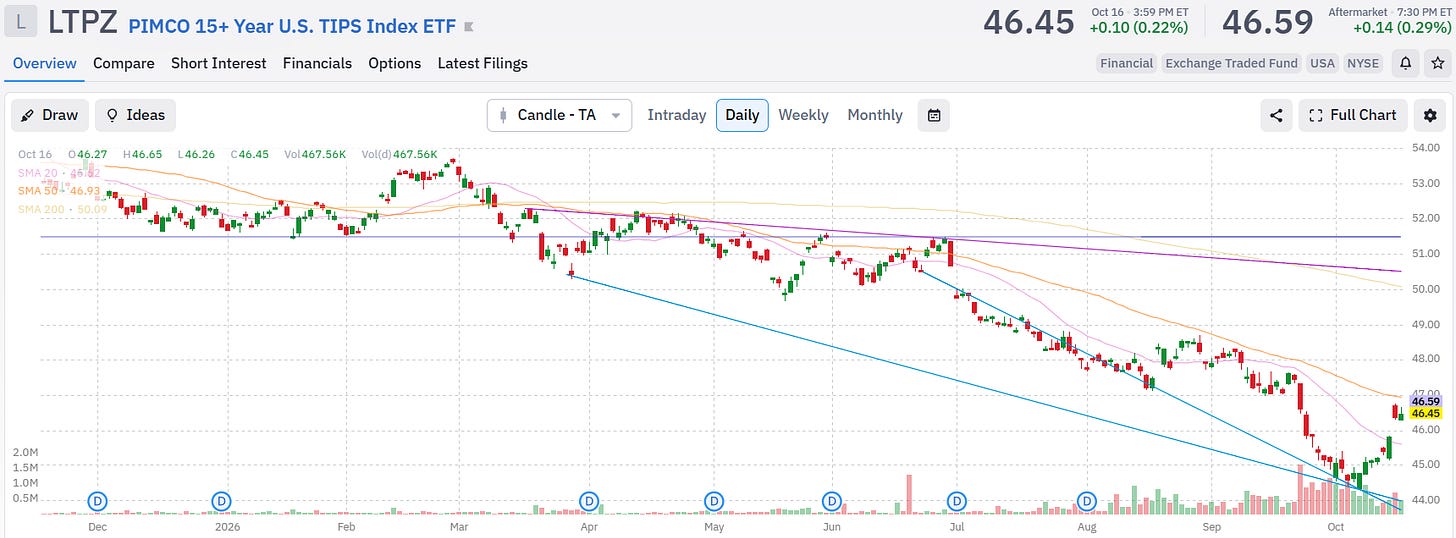The width and height of the screenshot is (1456, 538).
Task: Click the May dividend D marker
Action: click(714, 499)
